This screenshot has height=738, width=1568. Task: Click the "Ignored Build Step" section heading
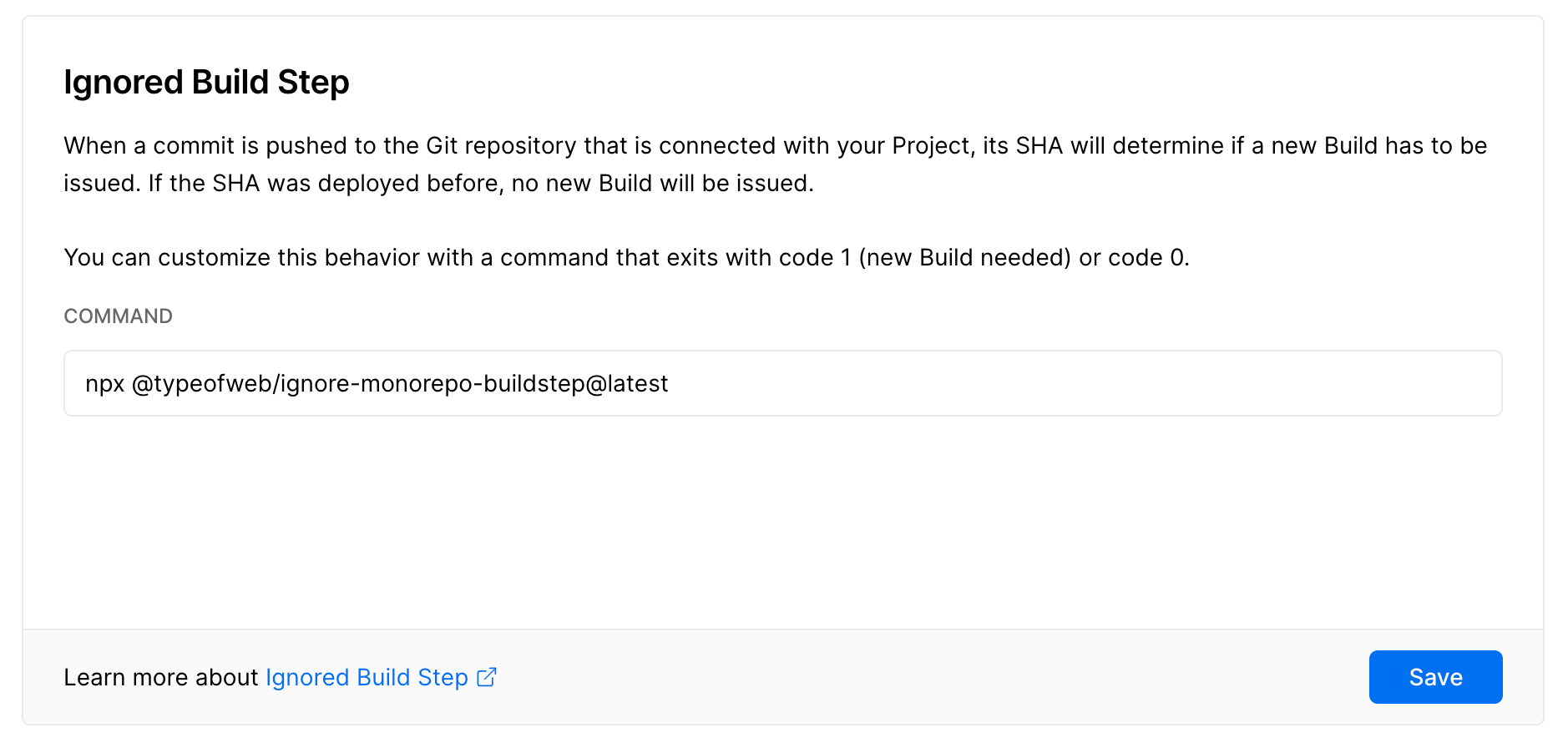point(206,83)
